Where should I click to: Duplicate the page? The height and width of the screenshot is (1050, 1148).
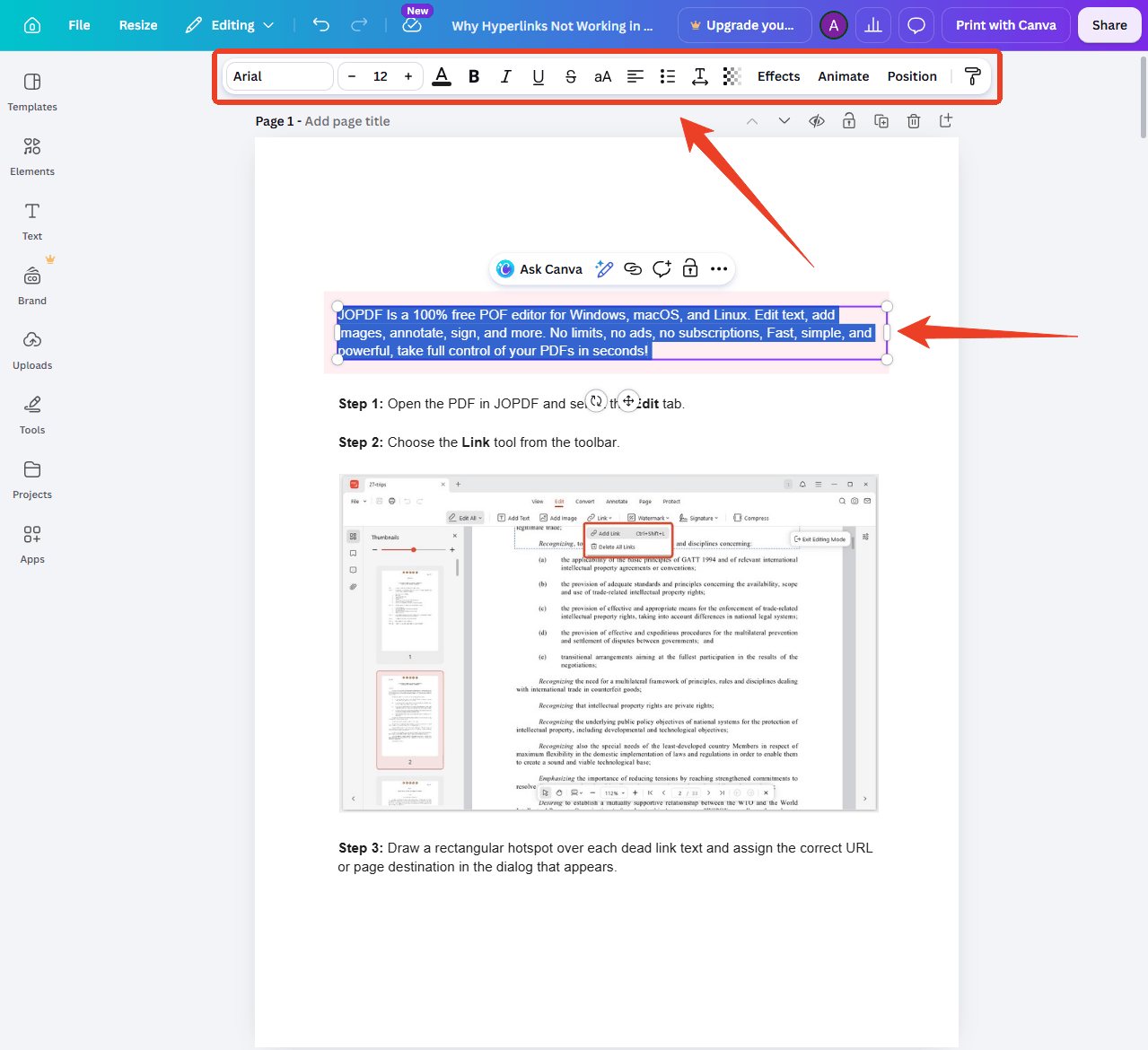tap(881, 121)
